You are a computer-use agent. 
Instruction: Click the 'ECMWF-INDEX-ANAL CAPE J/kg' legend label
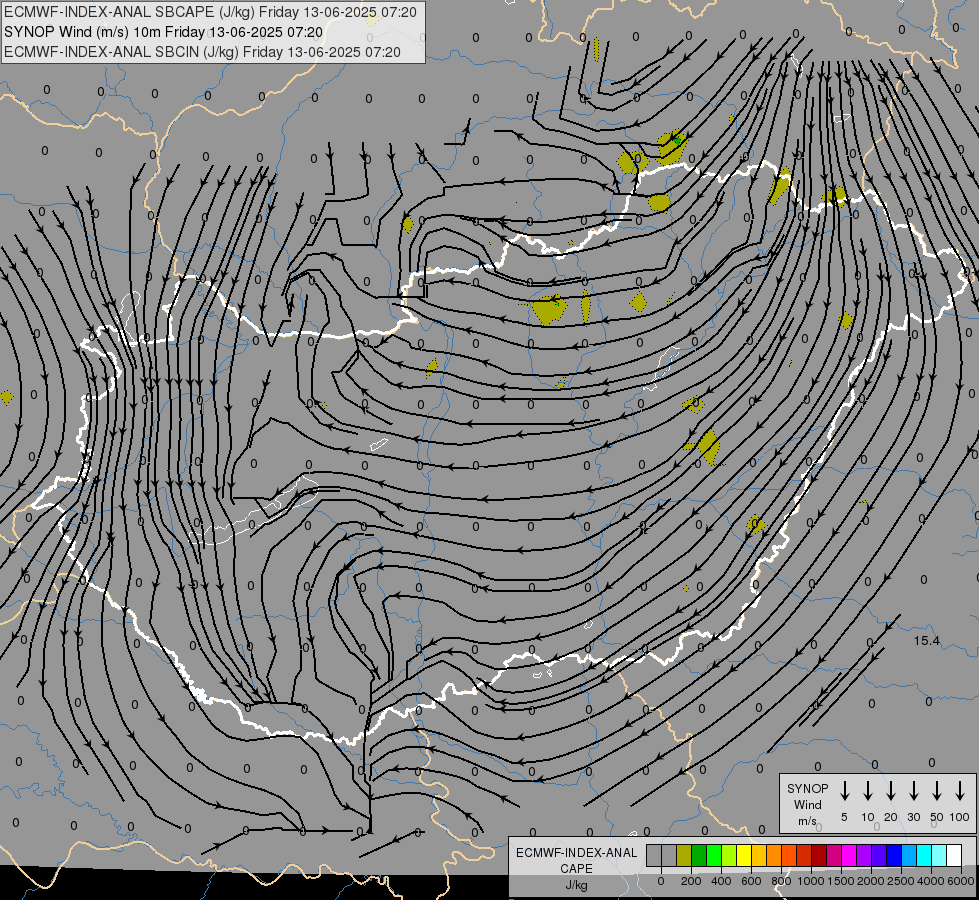click(x=576, y=869)
